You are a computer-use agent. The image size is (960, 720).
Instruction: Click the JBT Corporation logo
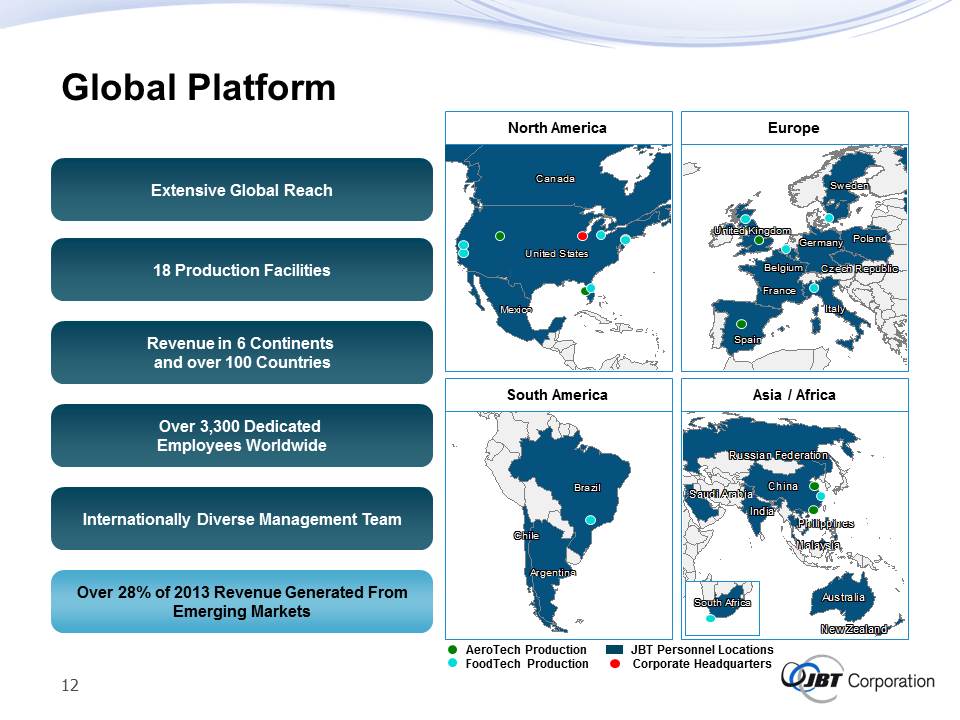(858, 679)
